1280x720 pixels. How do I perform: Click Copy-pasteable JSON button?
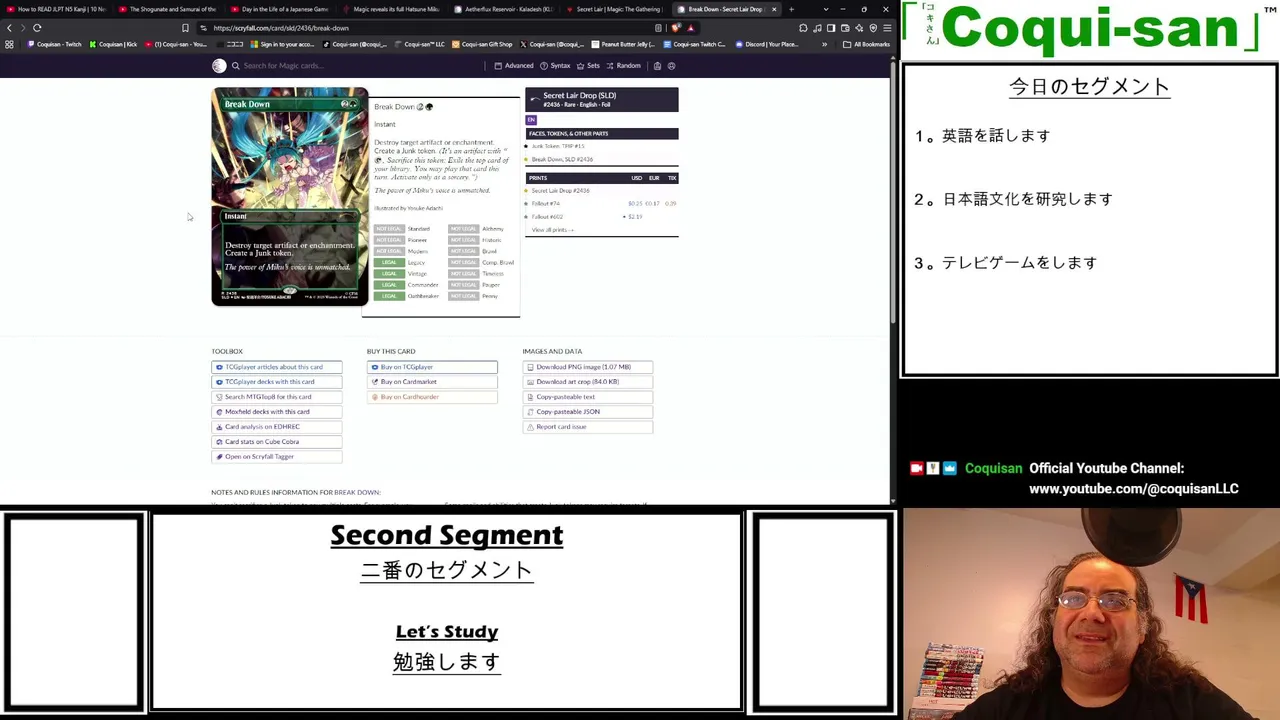tap(588, 412)
